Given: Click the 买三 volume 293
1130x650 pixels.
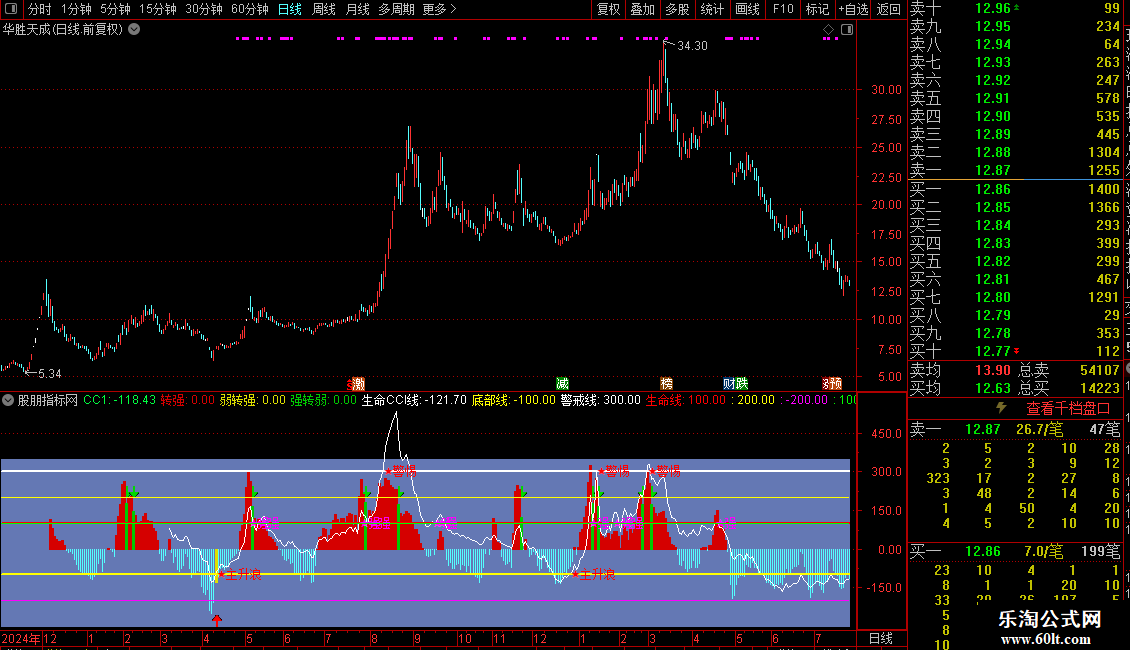Looking at the screenshot, I should (x=1108, y=225).
